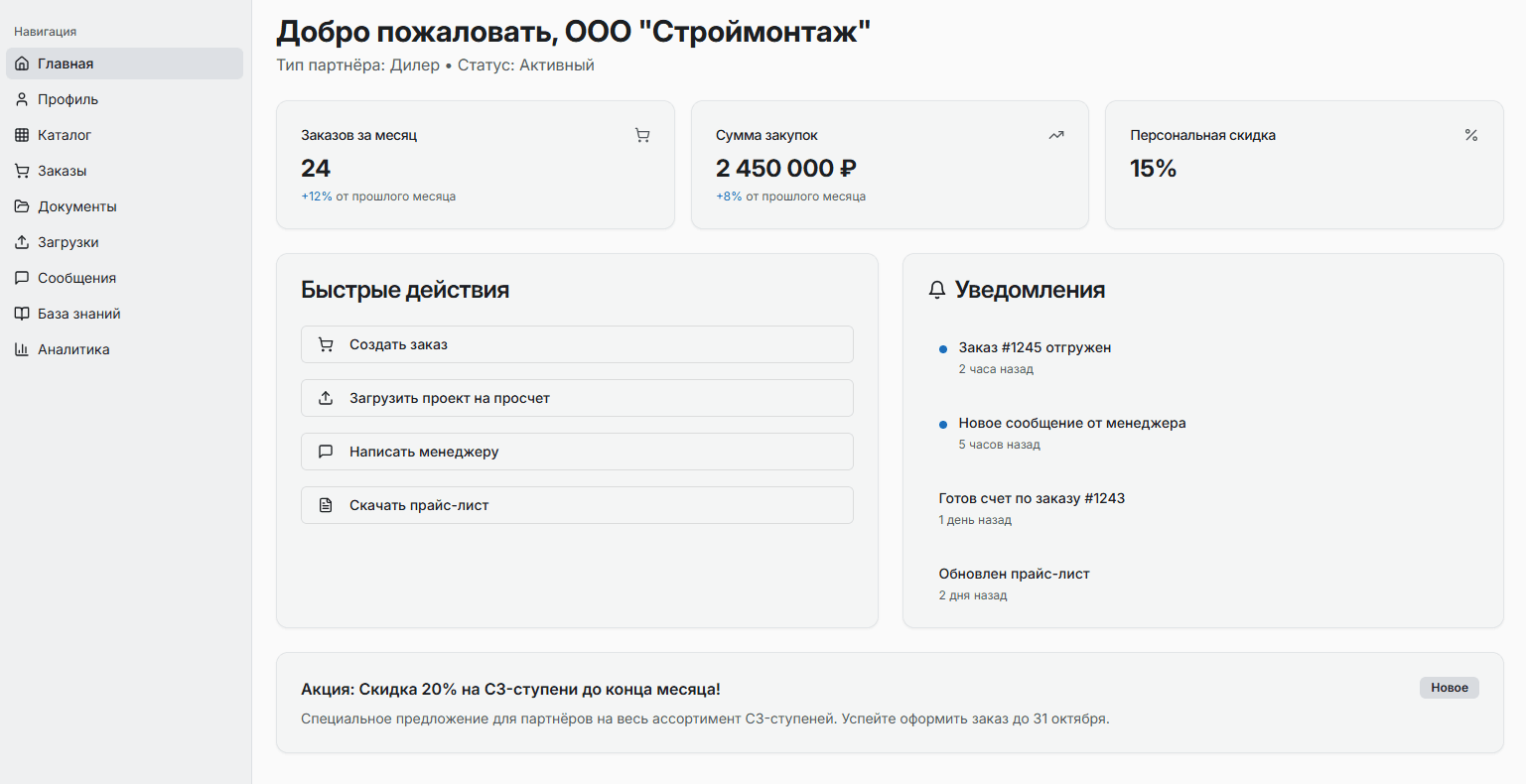Open the Профиль section via user icon
1526x784 pixels.
click(21, 99)
